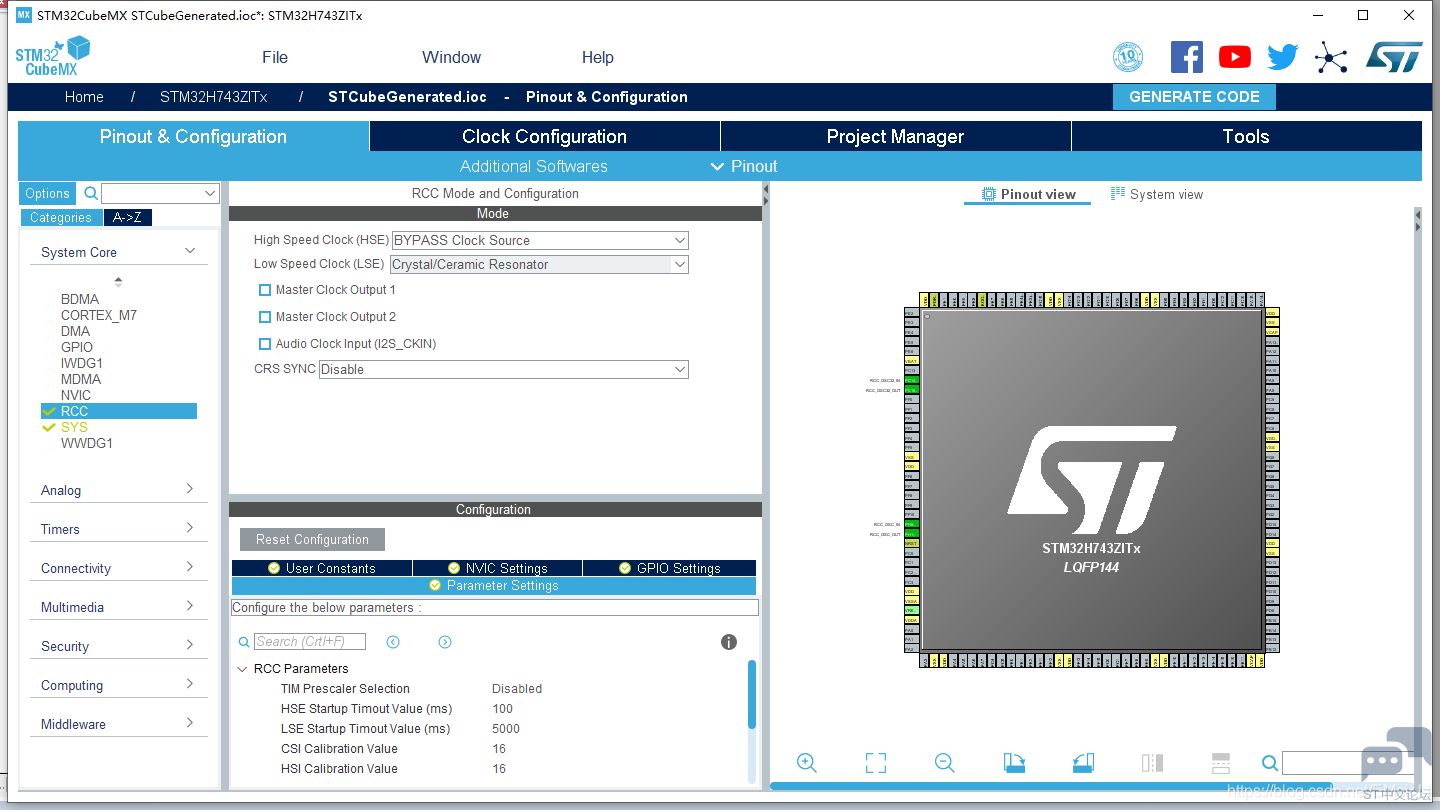Image resolution: width=1440 pixels, height=810 pixels.
Task: Show parameter information via info icon
Action: pyautogui.click(x=729, y=642)
